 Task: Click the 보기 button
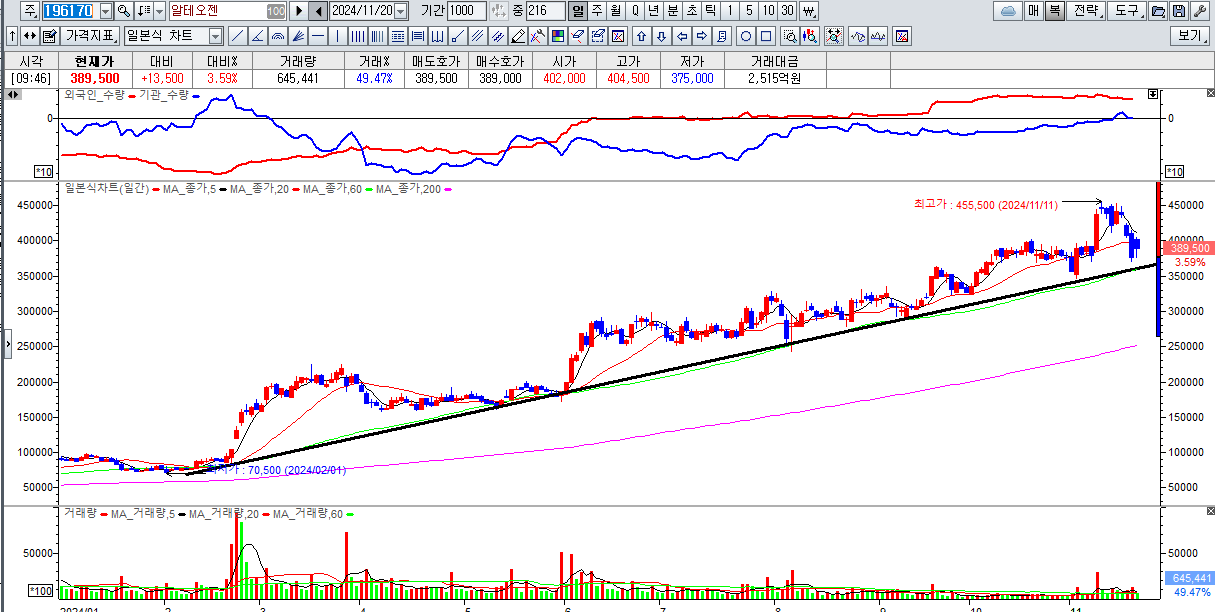(x=1190, y=36)
